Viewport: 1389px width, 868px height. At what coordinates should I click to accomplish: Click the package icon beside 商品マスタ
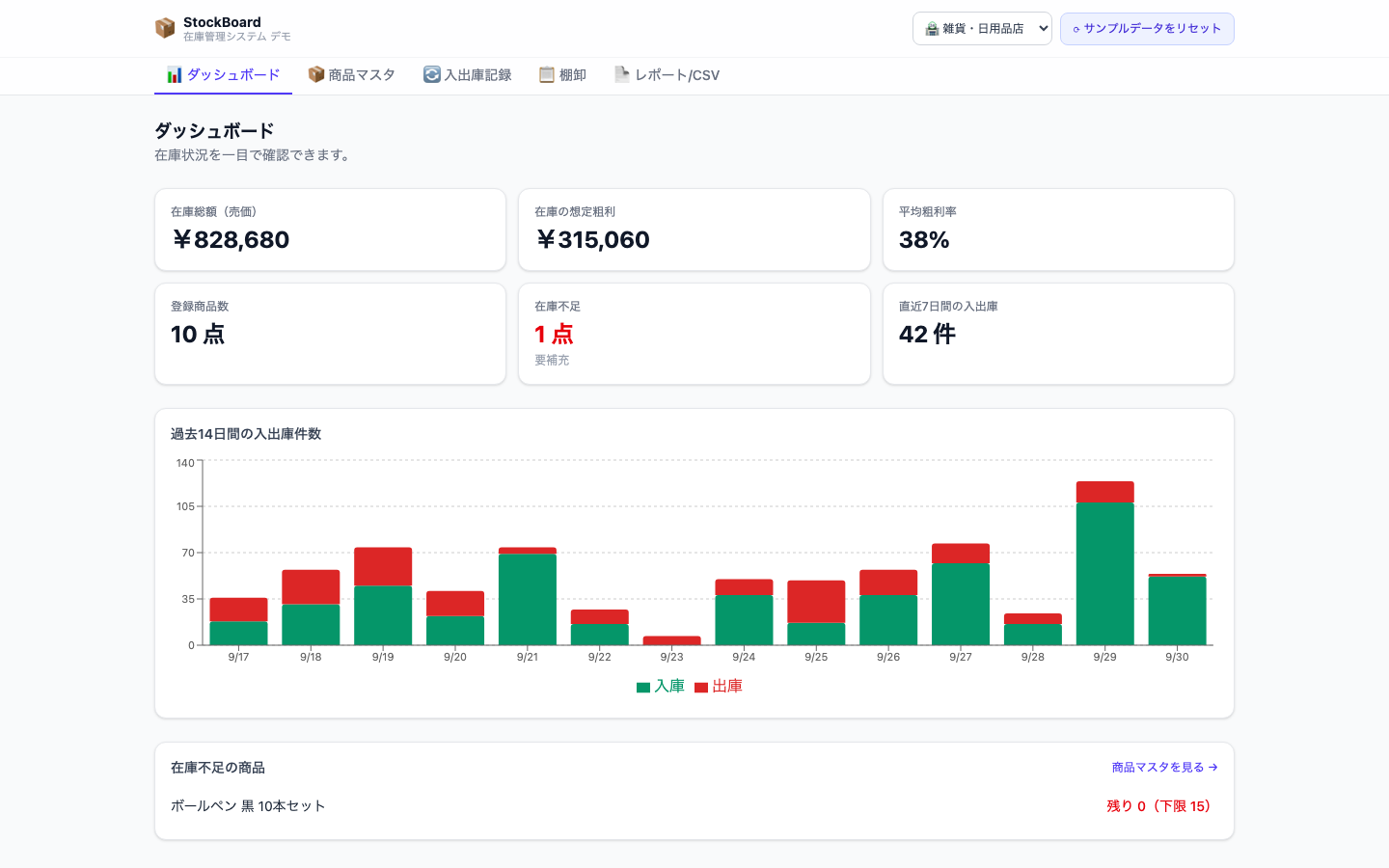click(x=315, y=75)
